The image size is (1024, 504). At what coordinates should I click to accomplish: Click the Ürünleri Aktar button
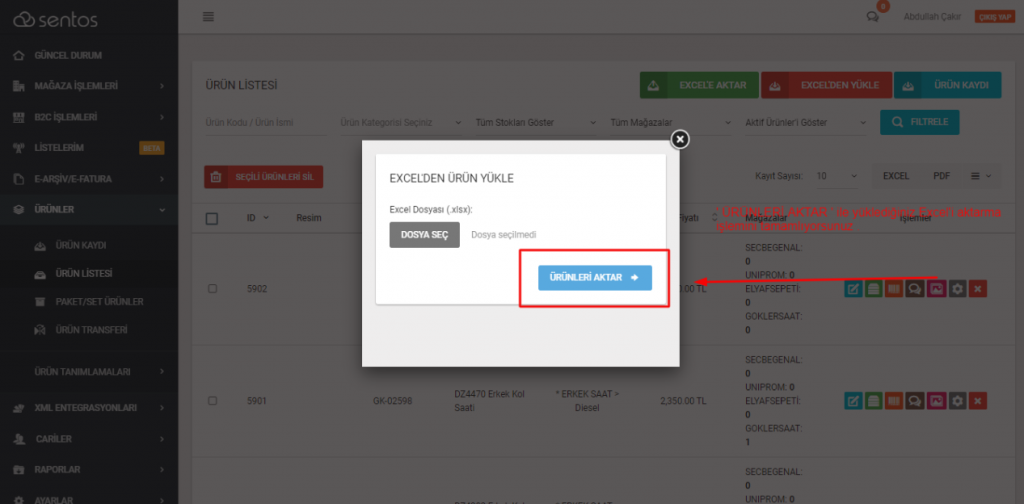click(594, 277)
